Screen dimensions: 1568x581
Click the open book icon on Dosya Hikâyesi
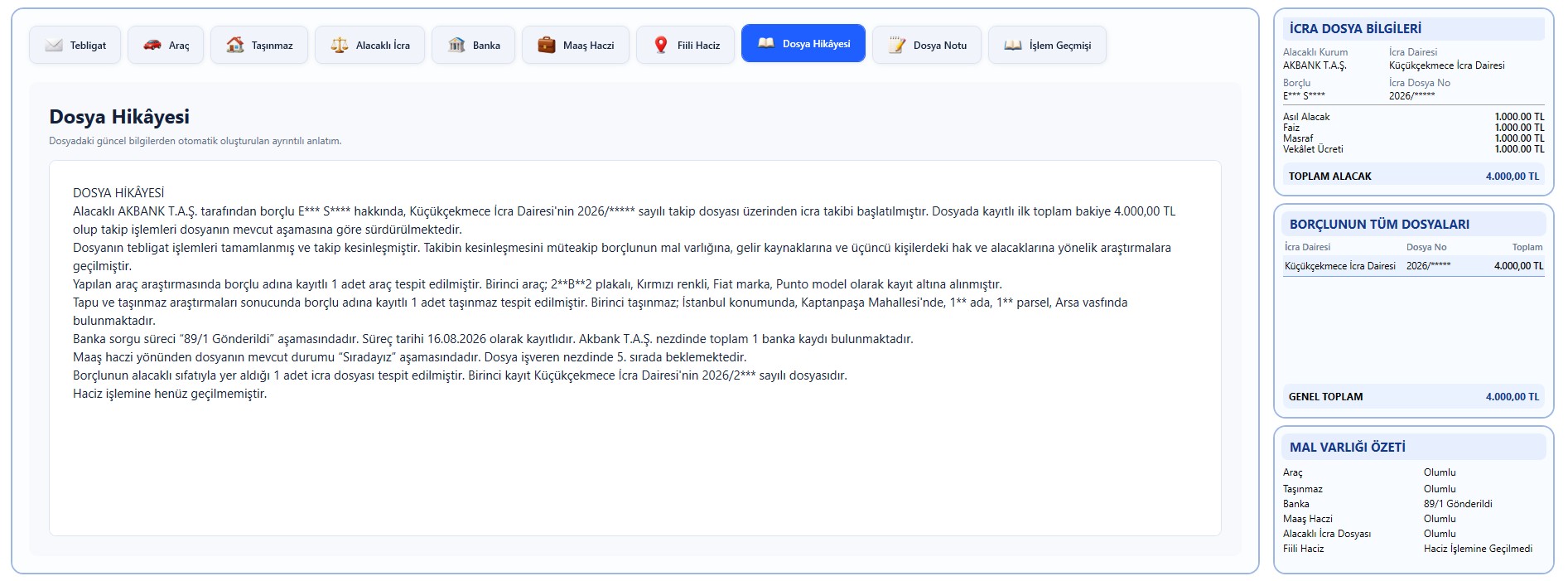point(766,43)
